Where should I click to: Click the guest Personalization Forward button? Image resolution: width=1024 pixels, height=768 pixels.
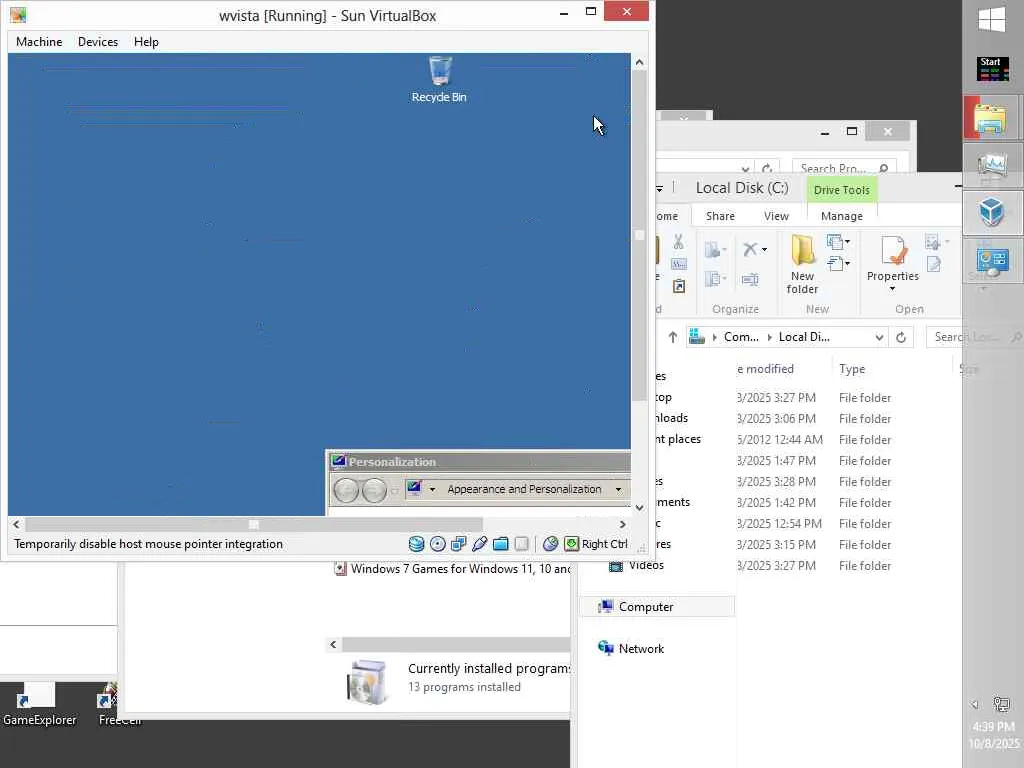pos(374,490)
